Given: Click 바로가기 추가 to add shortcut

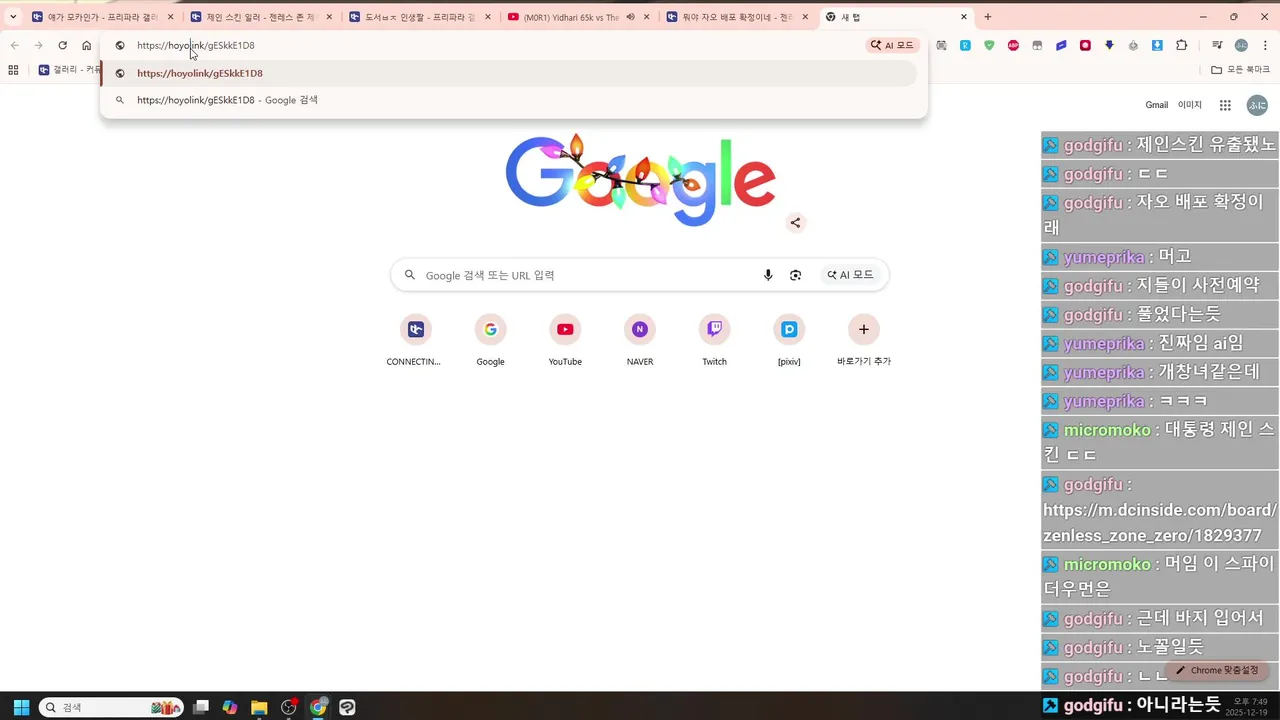Looking at the screenshot, I should coord(864,341).
